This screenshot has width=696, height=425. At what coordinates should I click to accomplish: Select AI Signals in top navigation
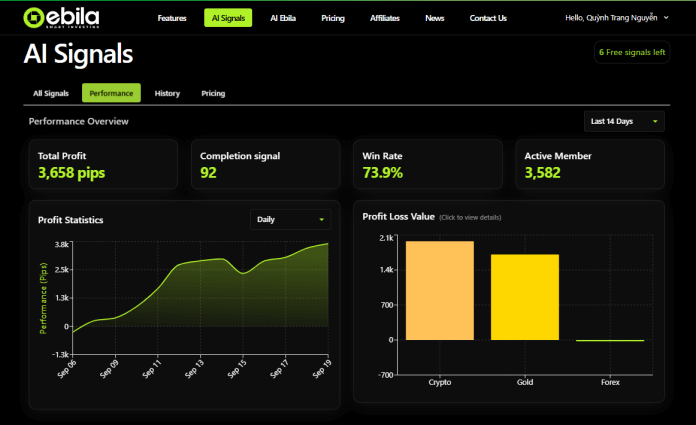(228, 18)
